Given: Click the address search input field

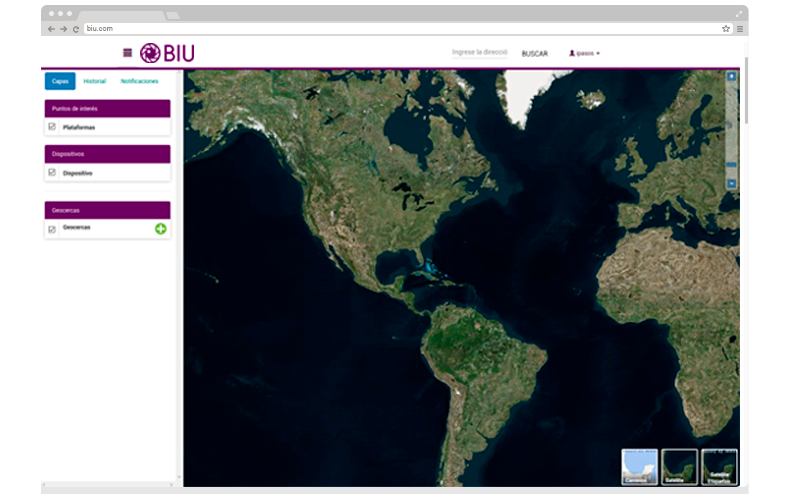Looking at the screenshot, I should pyautogui.click(x=481, y=52).
